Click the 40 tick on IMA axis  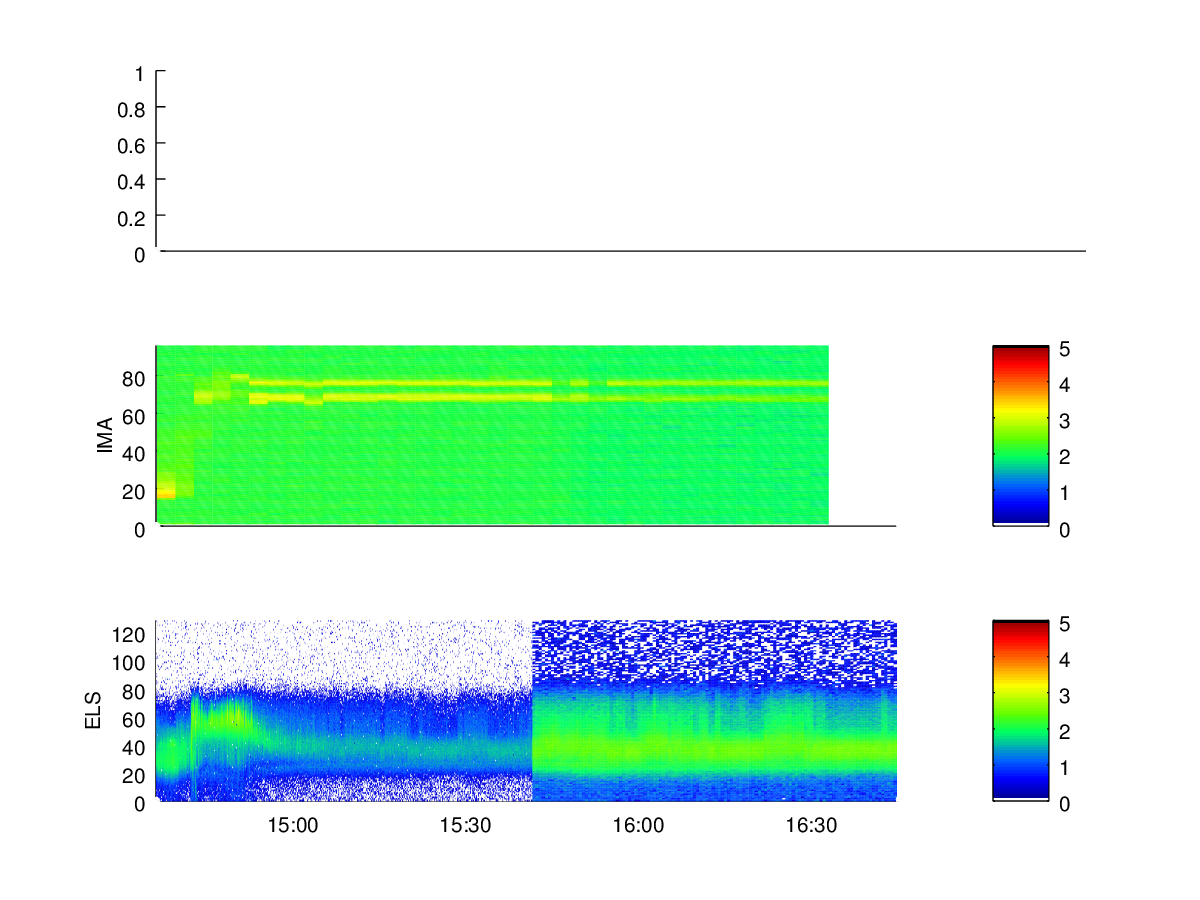pos(136,454)
